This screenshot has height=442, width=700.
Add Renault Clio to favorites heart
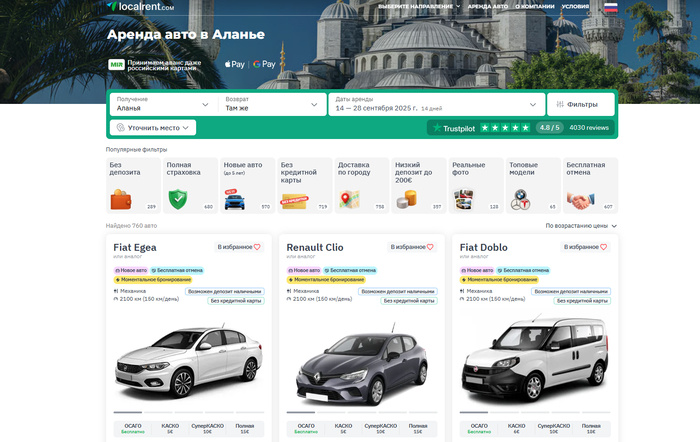(430, 247)
